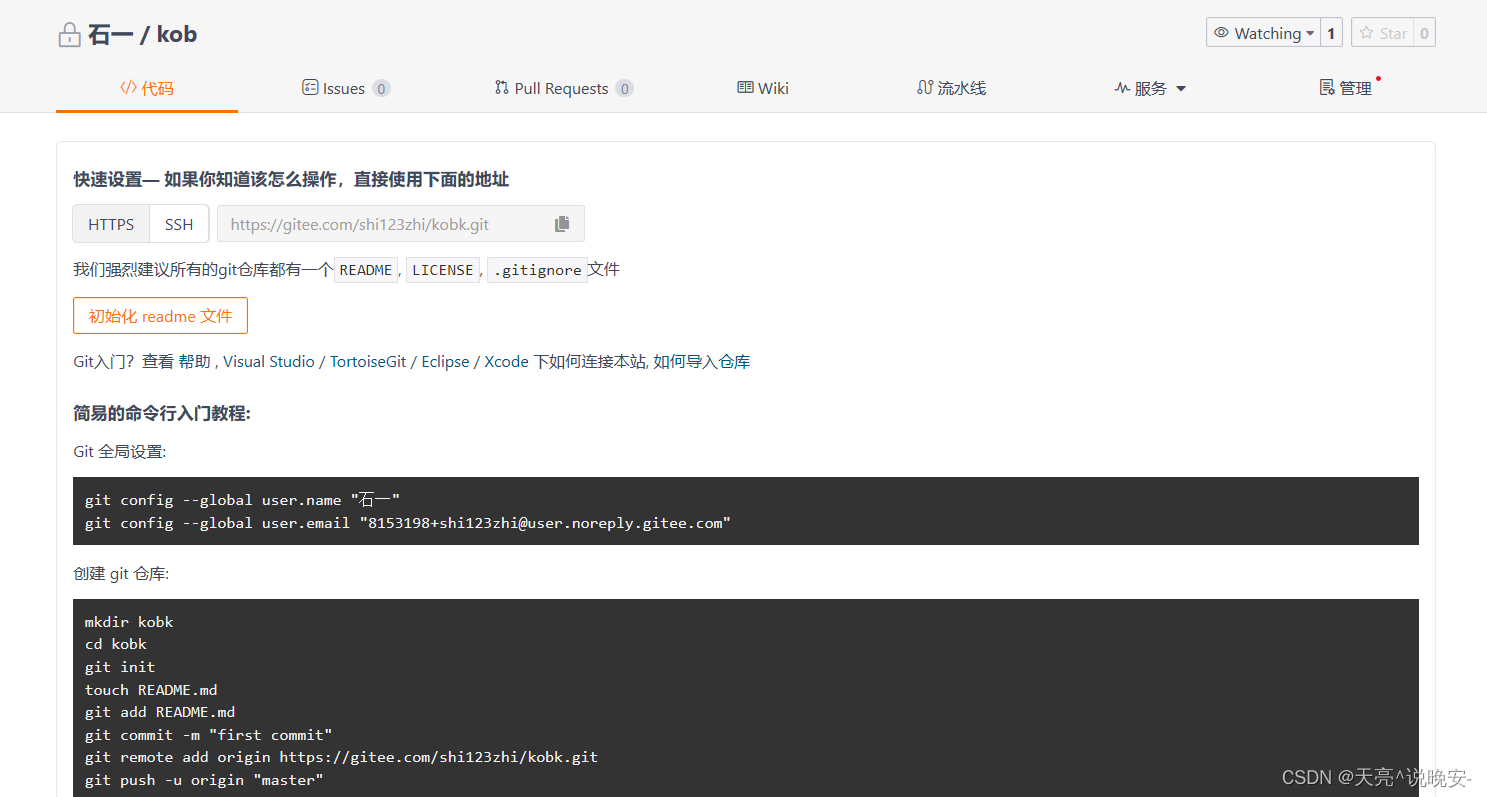Click the git config user.name command line
1487x797 pixels.
[242, 500]
